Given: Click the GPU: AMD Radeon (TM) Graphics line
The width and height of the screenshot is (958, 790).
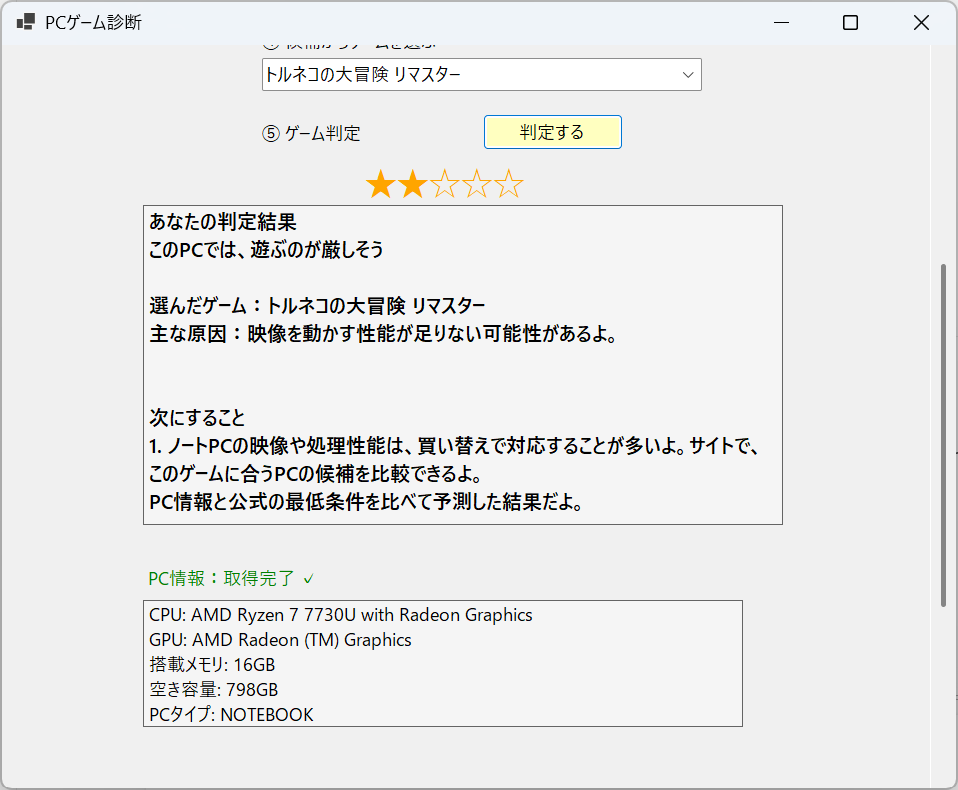Looking at the screenshot, I should pos(280,640).
